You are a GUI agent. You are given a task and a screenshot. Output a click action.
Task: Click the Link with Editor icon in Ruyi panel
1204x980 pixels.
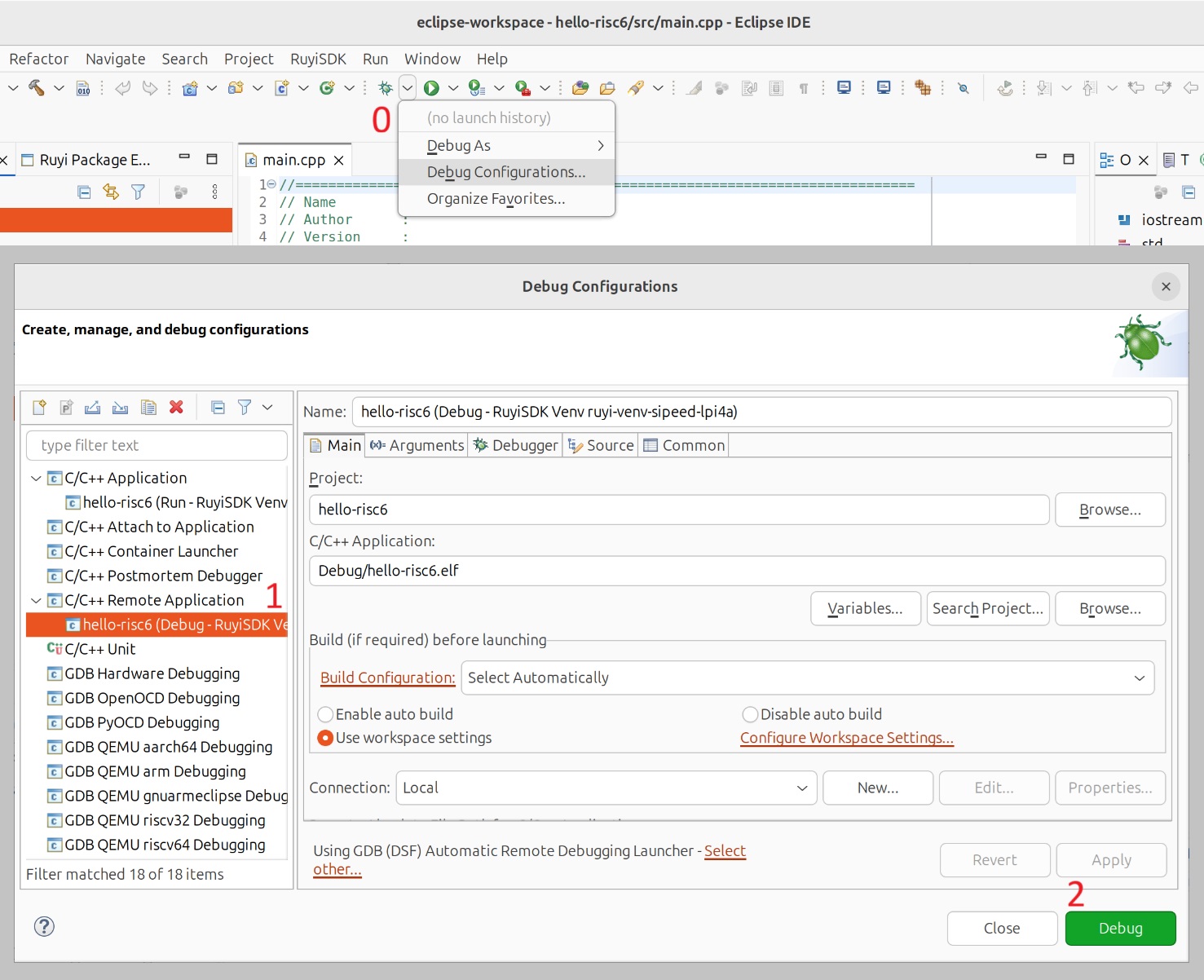coord(111,192)
